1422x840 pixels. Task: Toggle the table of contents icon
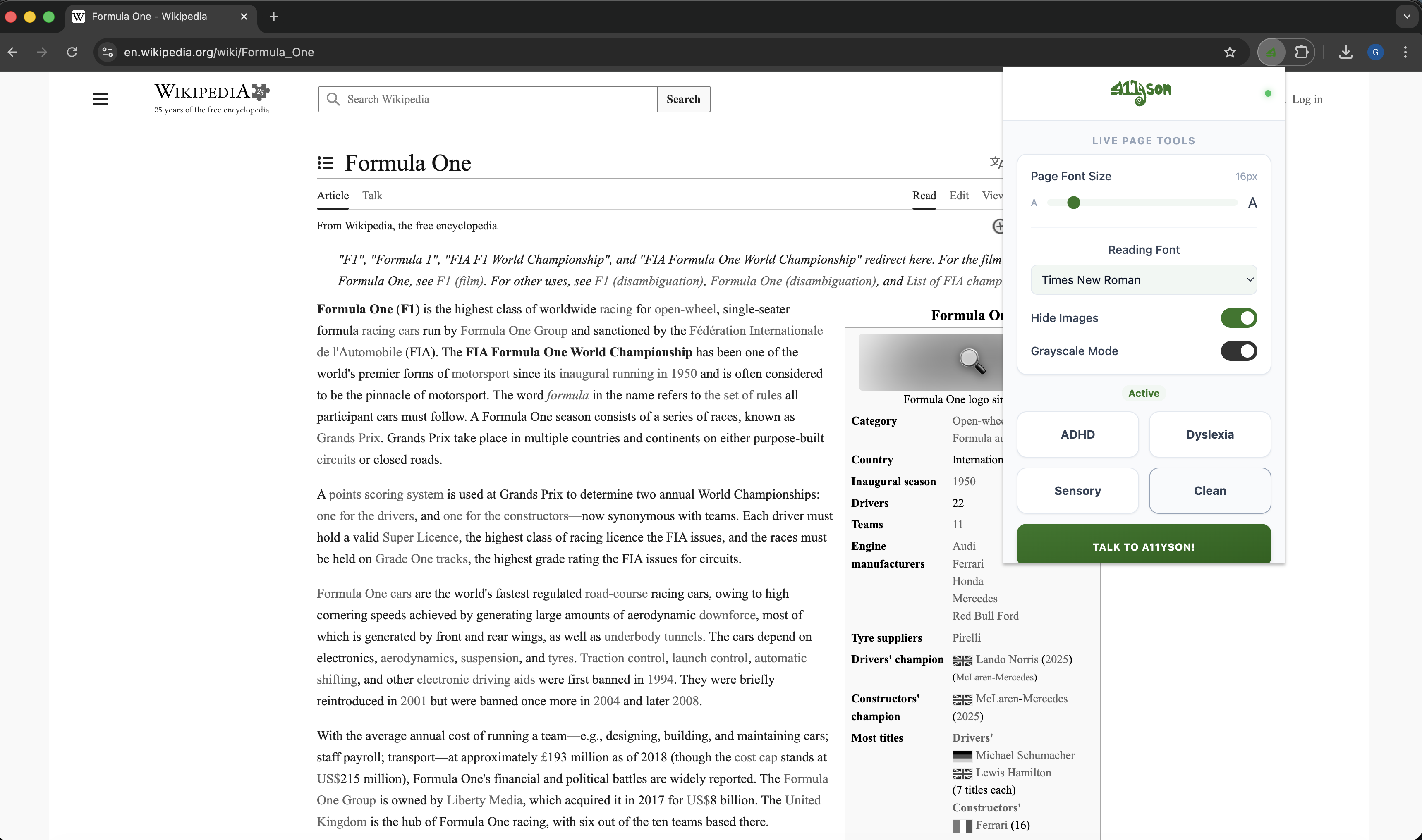click(325, 163)
